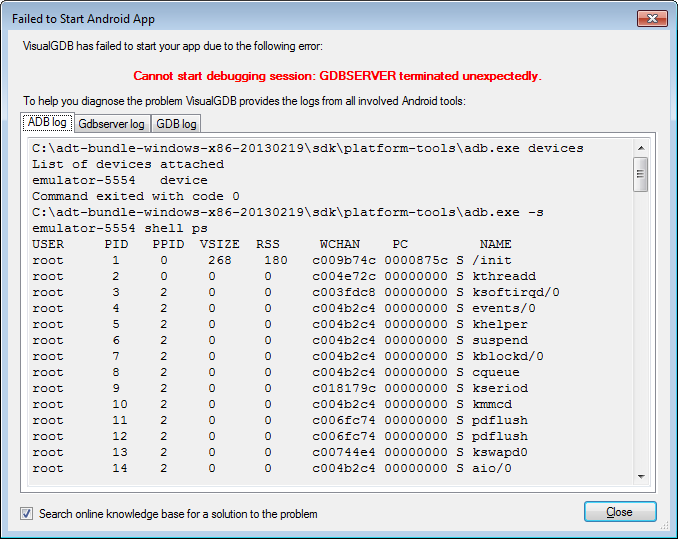Click the scrollbar down arrow in log
This screenshot has height=539, width=678.
(x=641, y=477)
